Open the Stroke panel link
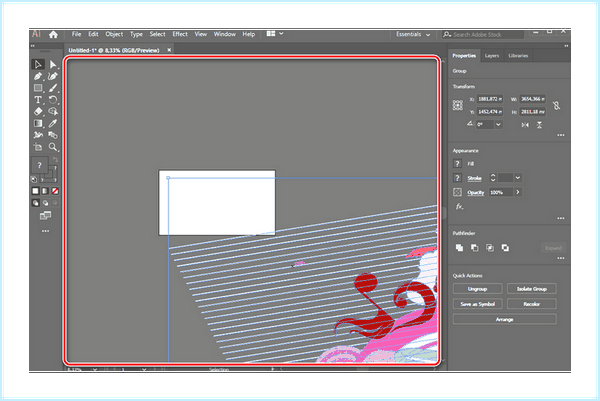The width and height of the screenshot is (600, 401). click(x=474, y=178)
